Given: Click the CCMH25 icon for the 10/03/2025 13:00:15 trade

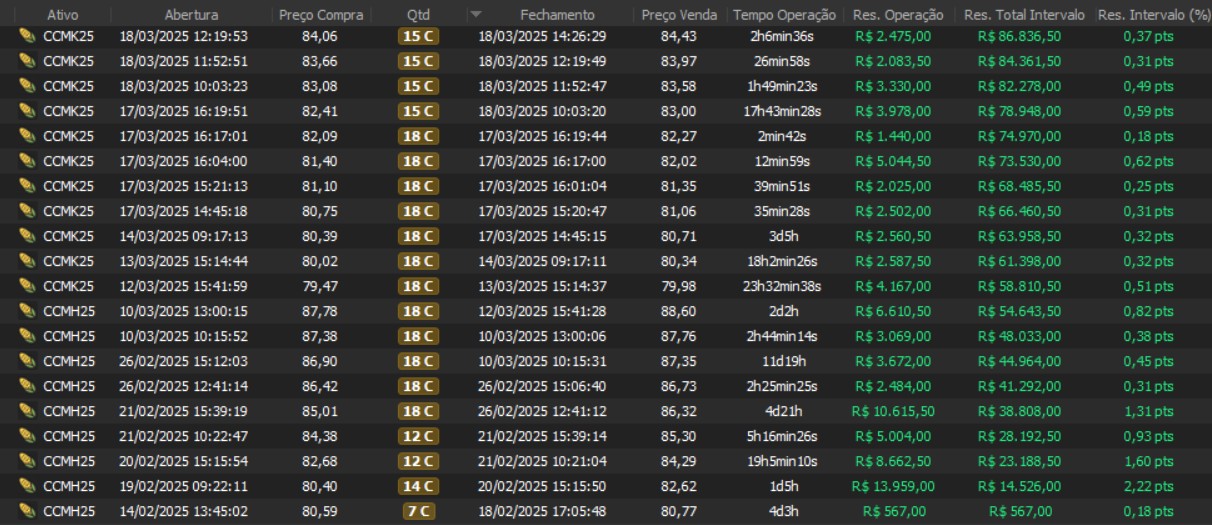Looking at the screenshot, I should tap(26, 311).
